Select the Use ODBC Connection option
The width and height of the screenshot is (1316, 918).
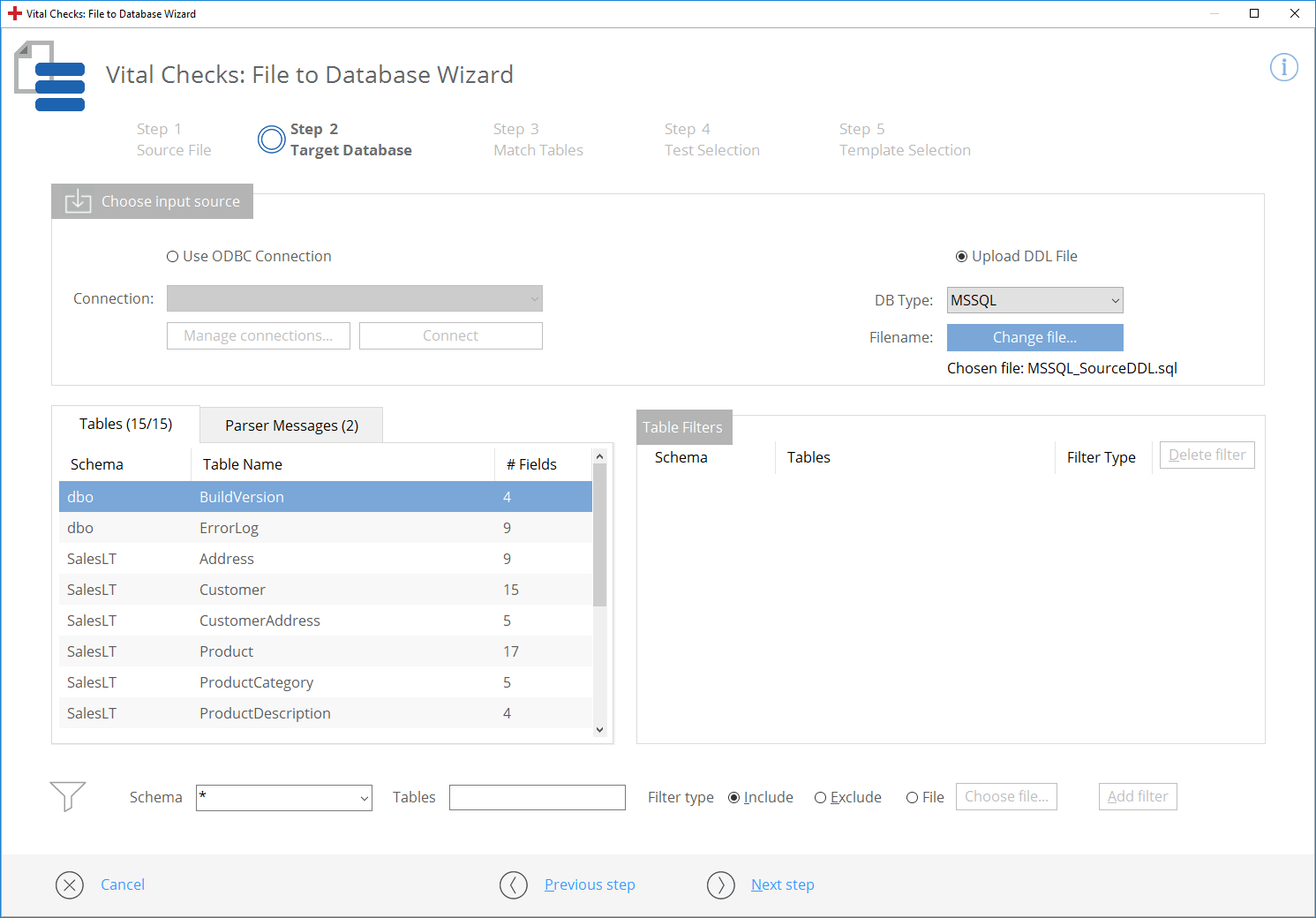(173, 257)
